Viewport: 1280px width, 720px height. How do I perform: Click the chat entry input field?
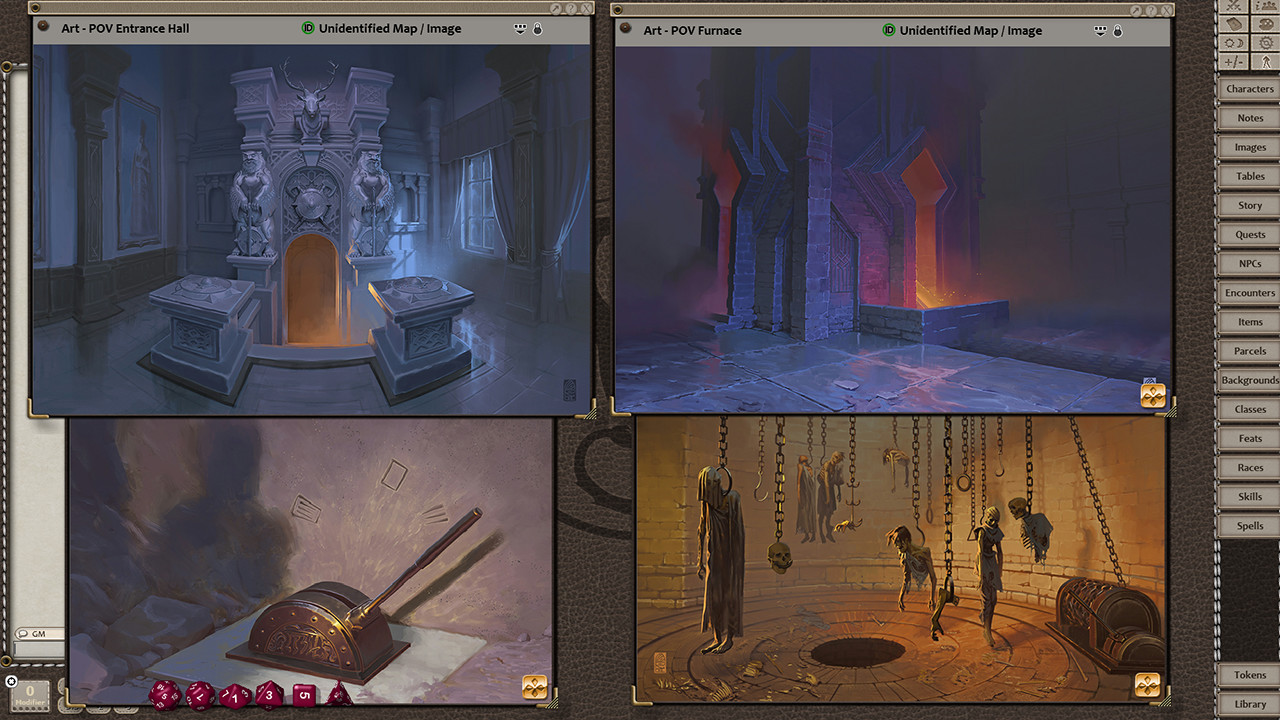[36, 649]
